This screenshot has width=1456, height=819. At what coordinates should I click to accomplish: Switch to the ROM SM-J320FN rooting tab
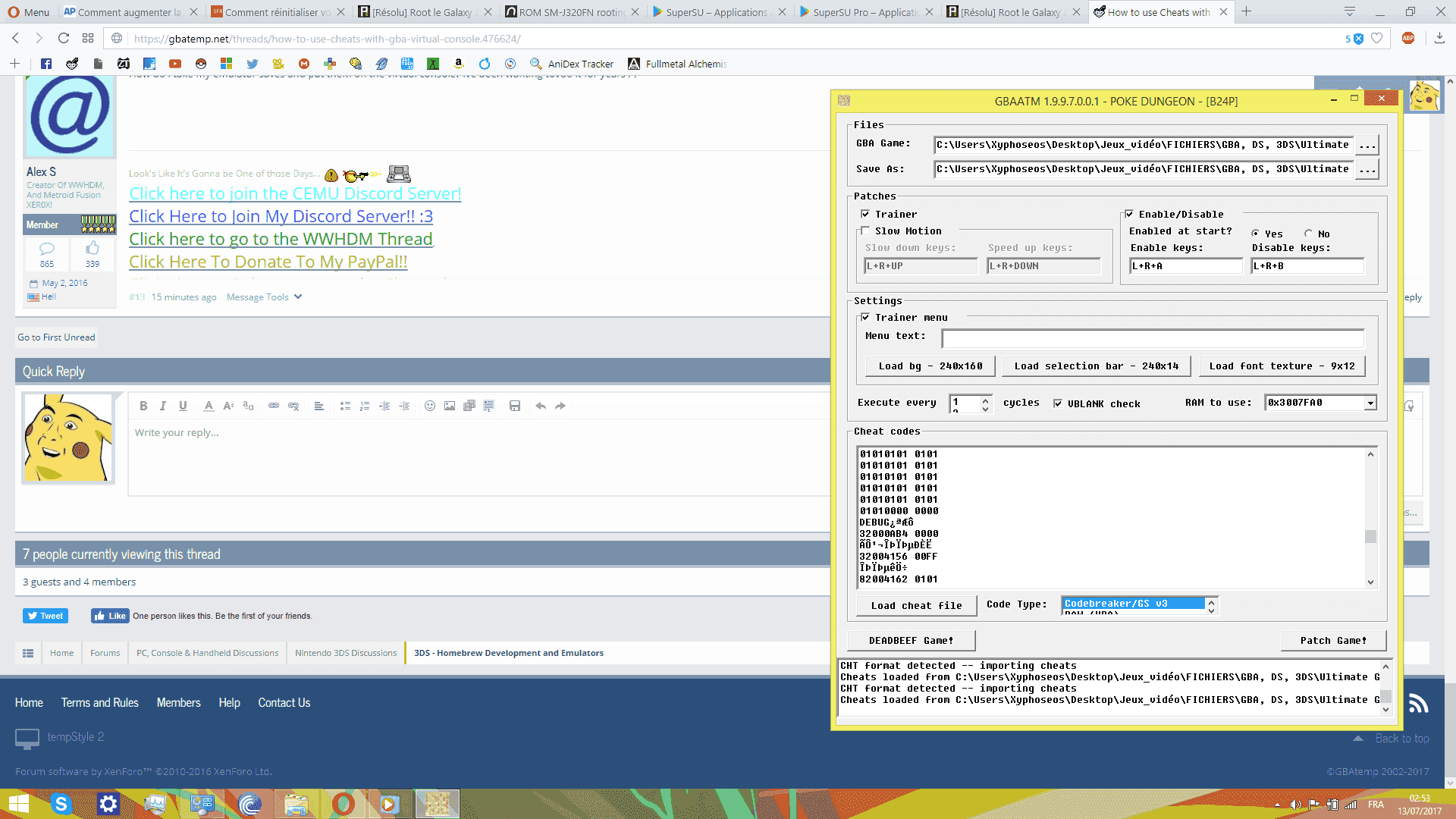[x=573, y=12]
